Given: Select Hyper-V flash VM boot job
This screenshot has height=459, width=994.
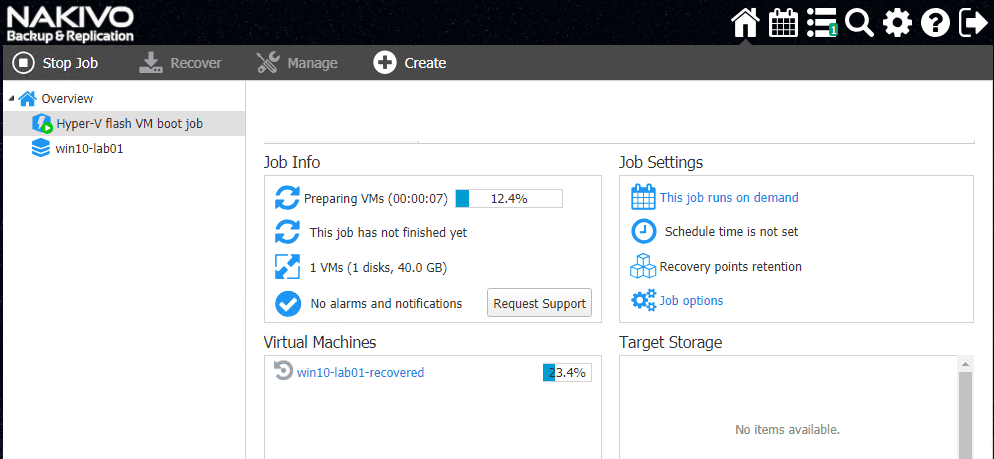Looking at the screenshot, I should coord(129,123).
